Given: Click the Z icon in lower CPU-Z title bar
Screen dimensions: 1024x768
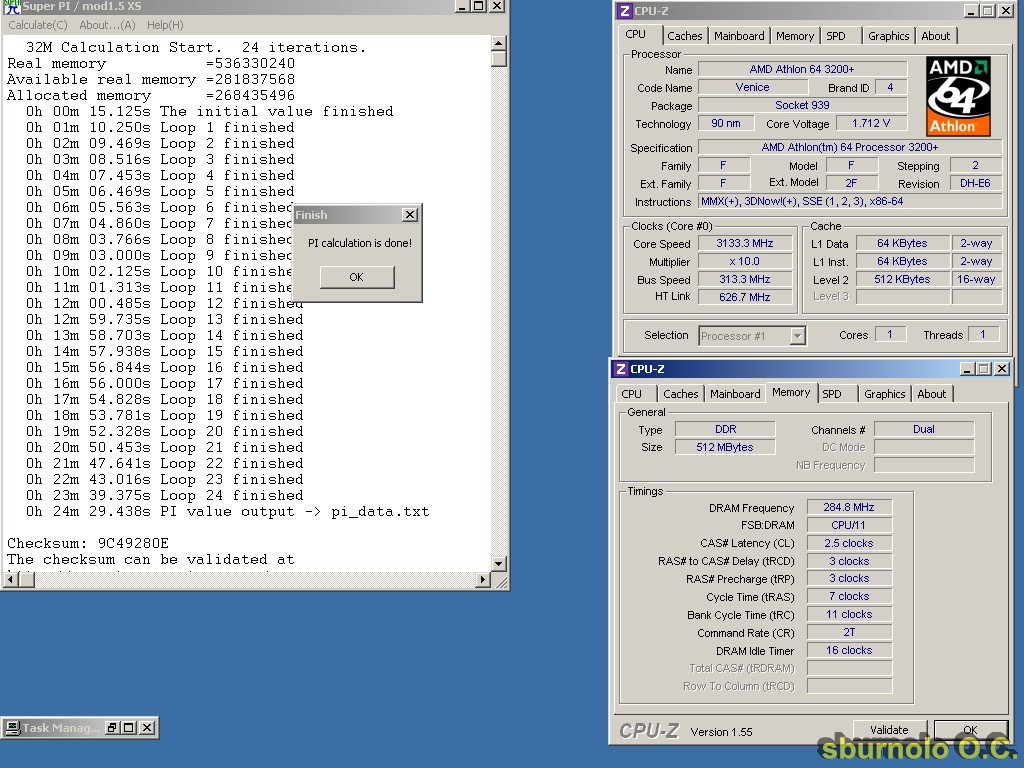Looking at the screenshot, I should [x=620, y=369].
